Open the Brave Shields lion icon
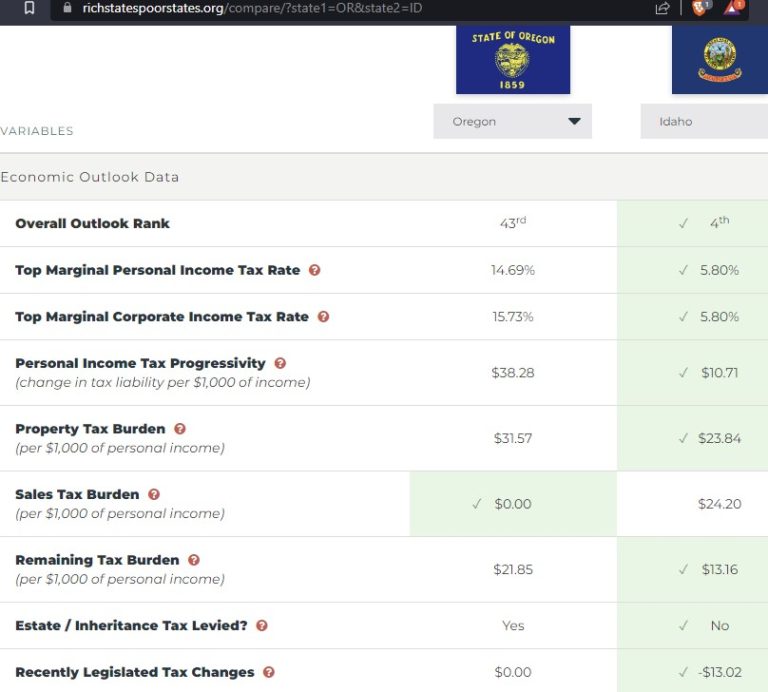The image size is (768, 692). (700, 8)
